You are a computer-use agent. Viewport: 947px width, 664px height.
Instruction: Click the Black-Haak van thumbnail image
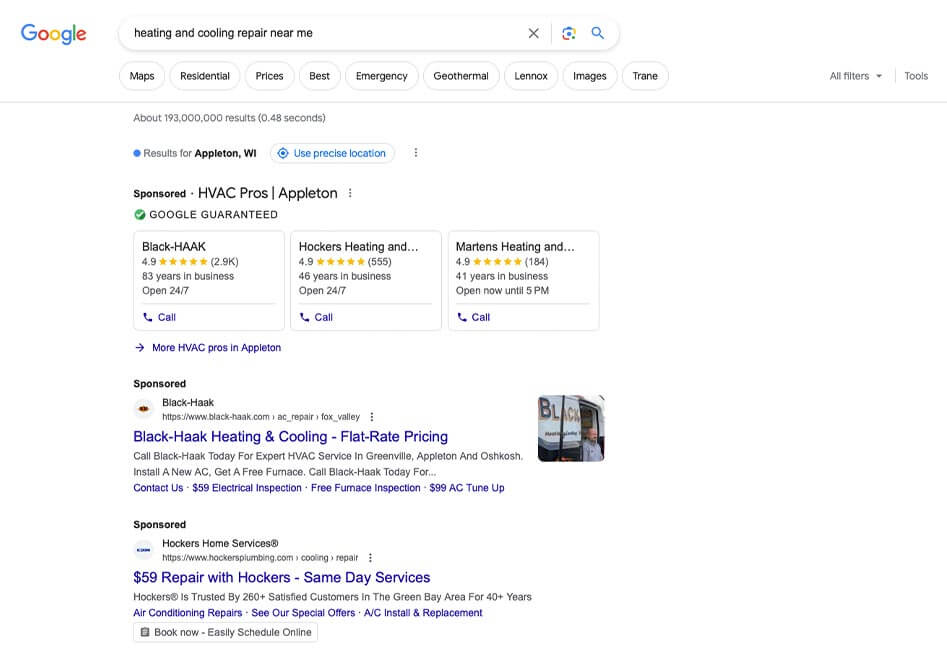[x=571, y=428]
